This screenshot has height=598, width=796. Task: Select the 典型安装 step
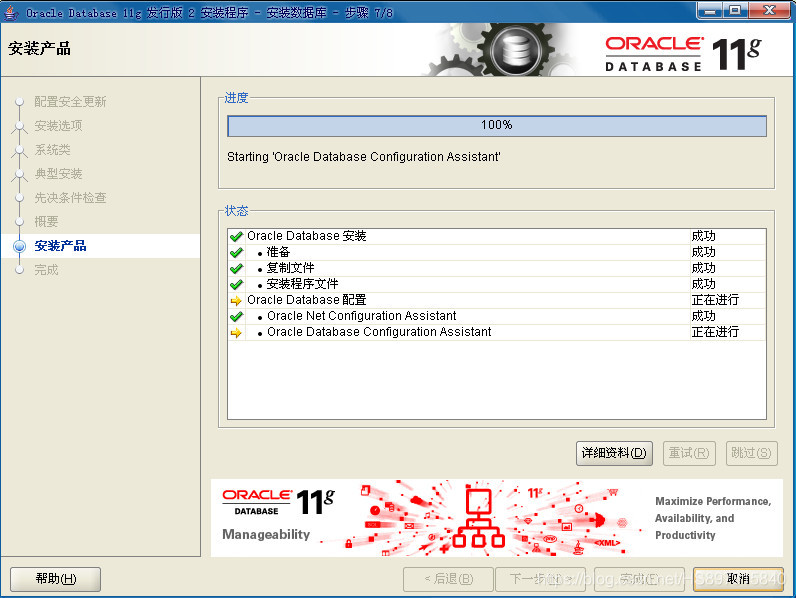coord(58,174)
